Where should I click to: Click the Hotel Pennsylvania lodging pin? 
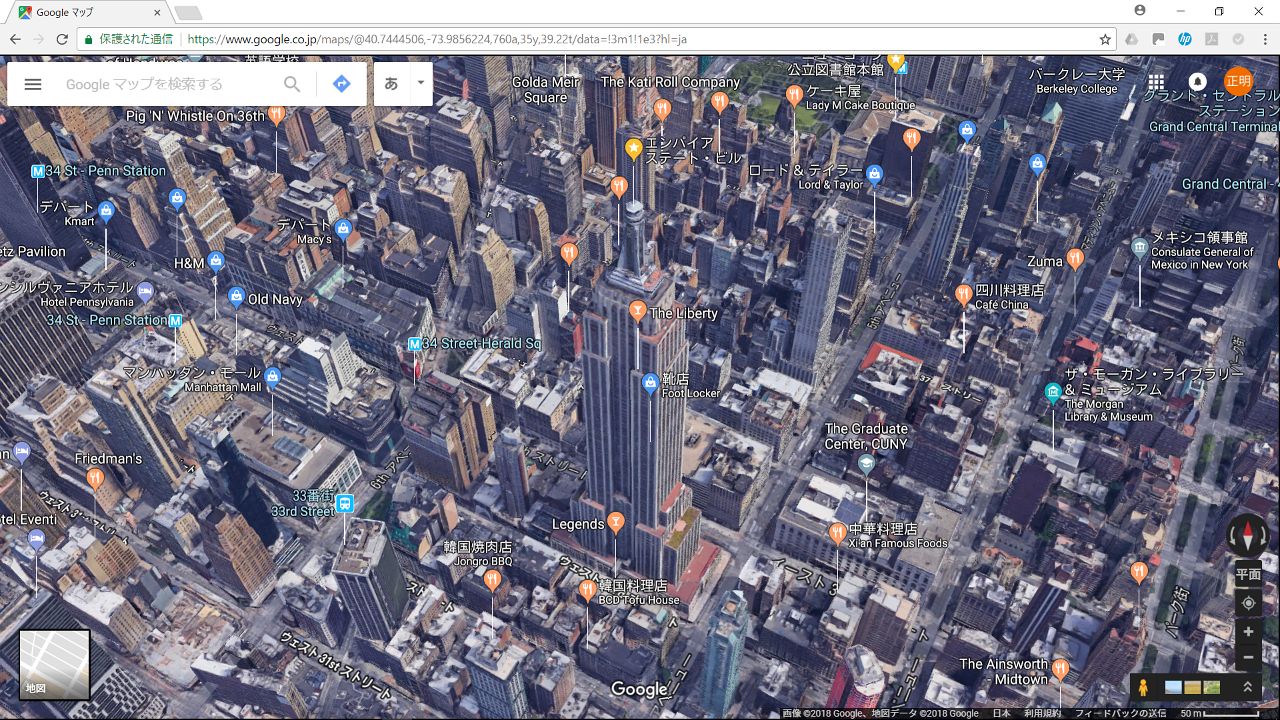coord(145,292)
